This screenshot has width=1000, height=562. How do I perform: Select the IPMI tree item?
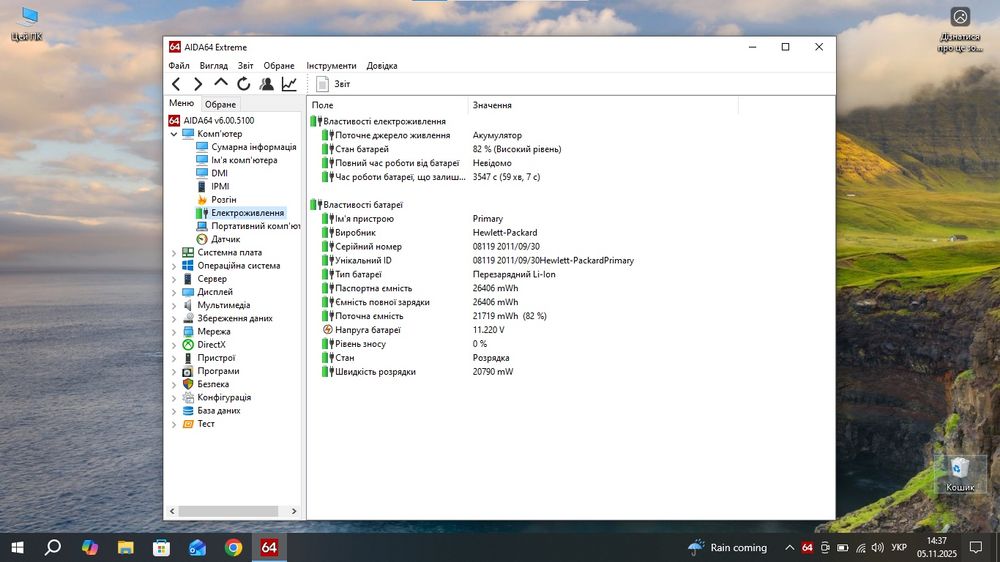pos(220,186)
